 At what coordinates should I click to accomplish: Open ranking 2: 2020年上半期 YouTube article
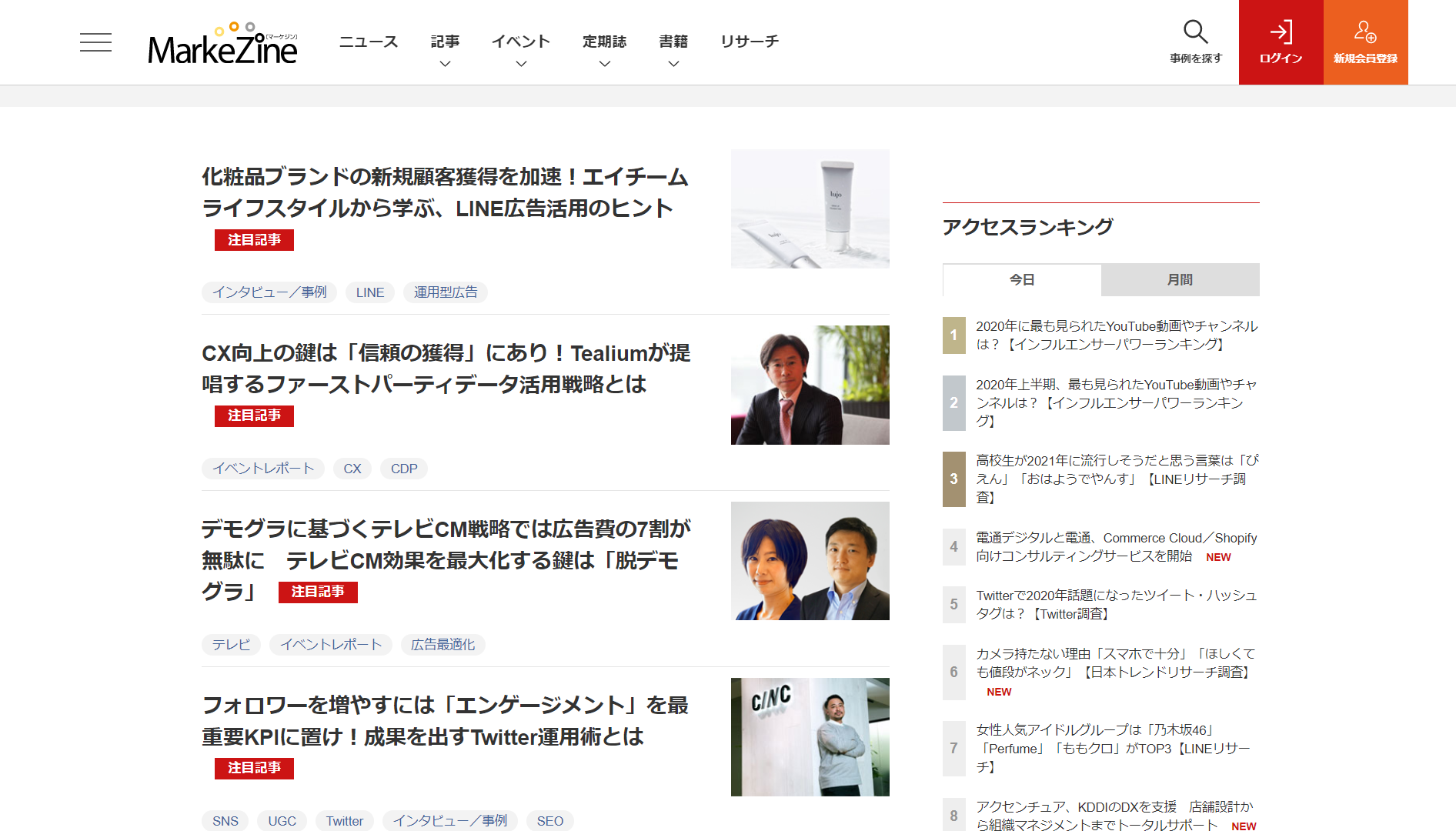(x=1117, y=403)
